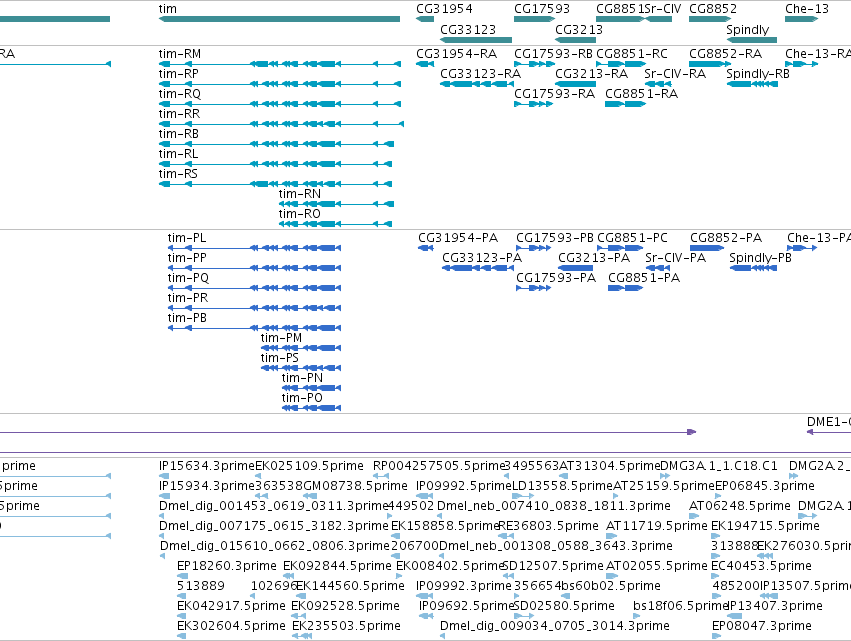The image size is (851, 641).
Task: Select the tim gene bar
Action: coord(280,19)
